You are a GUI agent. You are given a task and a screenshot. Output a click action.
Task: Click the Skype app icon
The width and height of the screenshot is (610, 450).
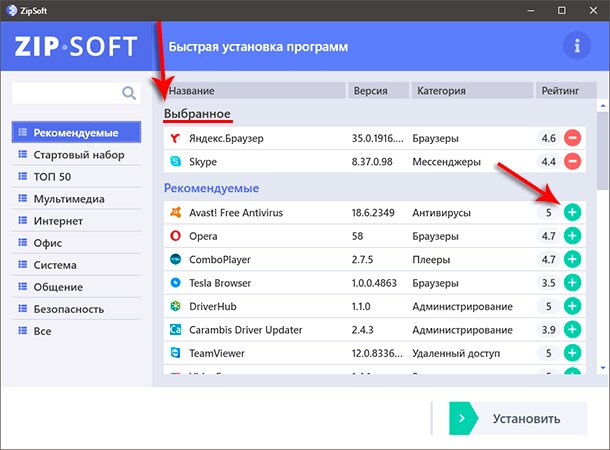(x=175, y=161)
